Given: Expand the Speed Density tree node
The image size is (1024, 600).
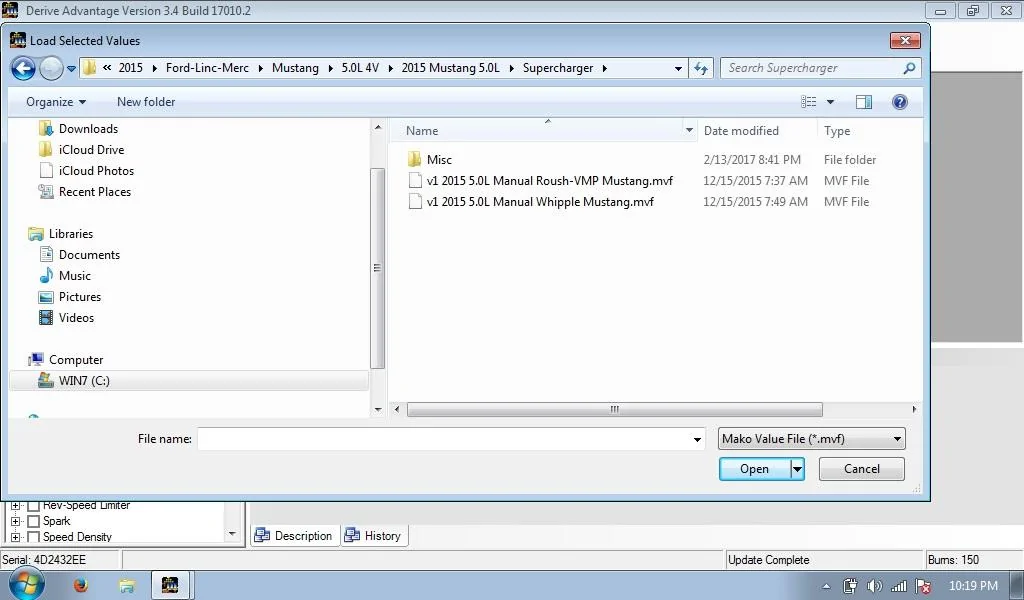Looking at the screenshot, I should pyautogui.click(x=16, y=537).
